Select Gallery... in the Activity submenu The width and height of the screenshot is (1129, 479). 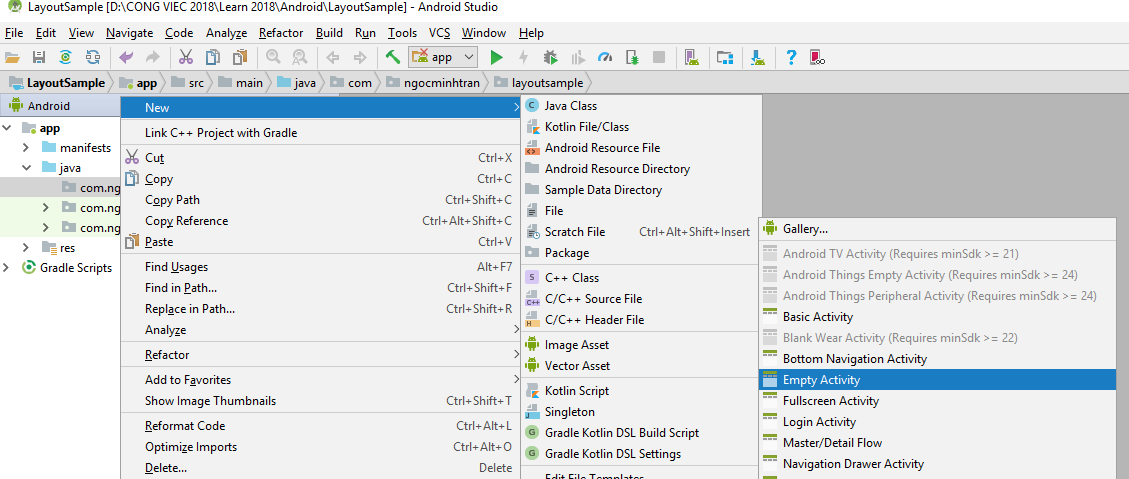click(x=805, y=230)
